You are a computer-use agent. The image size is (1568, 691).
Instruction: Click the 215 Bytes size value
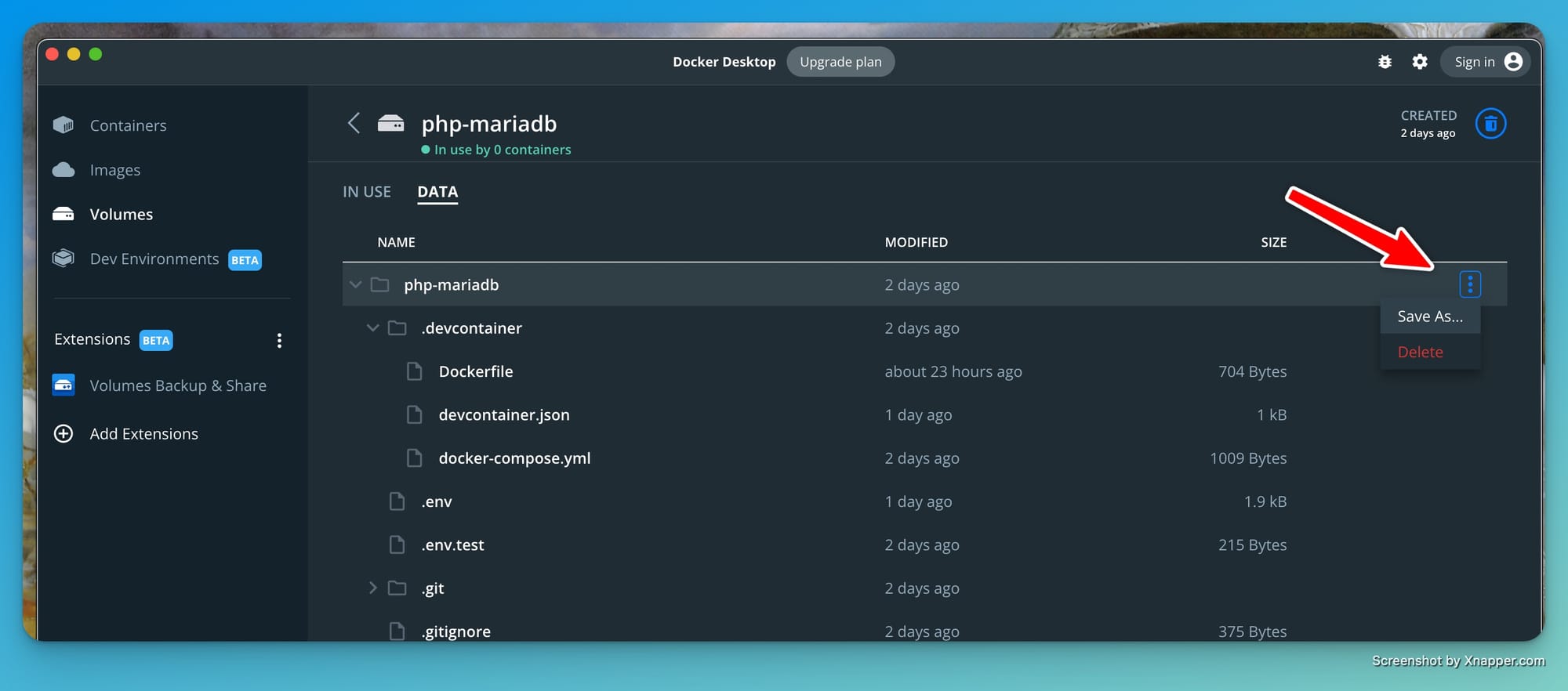[1252, 544]
